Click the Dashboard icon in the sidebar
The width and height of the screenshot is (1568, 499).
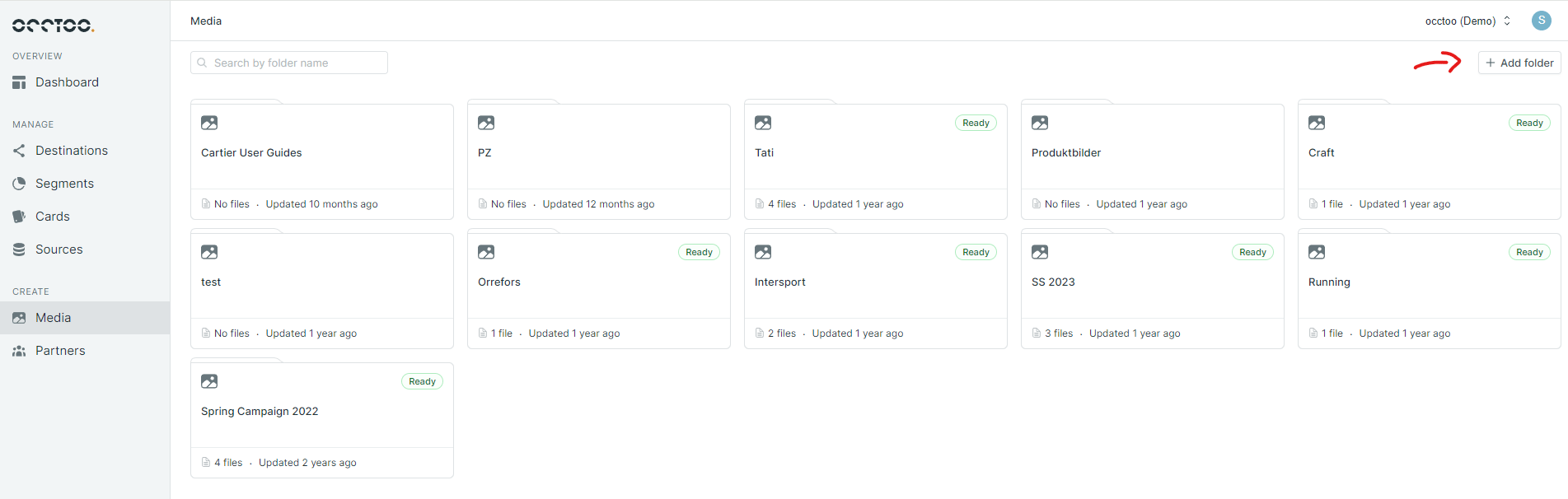point(19,82)
